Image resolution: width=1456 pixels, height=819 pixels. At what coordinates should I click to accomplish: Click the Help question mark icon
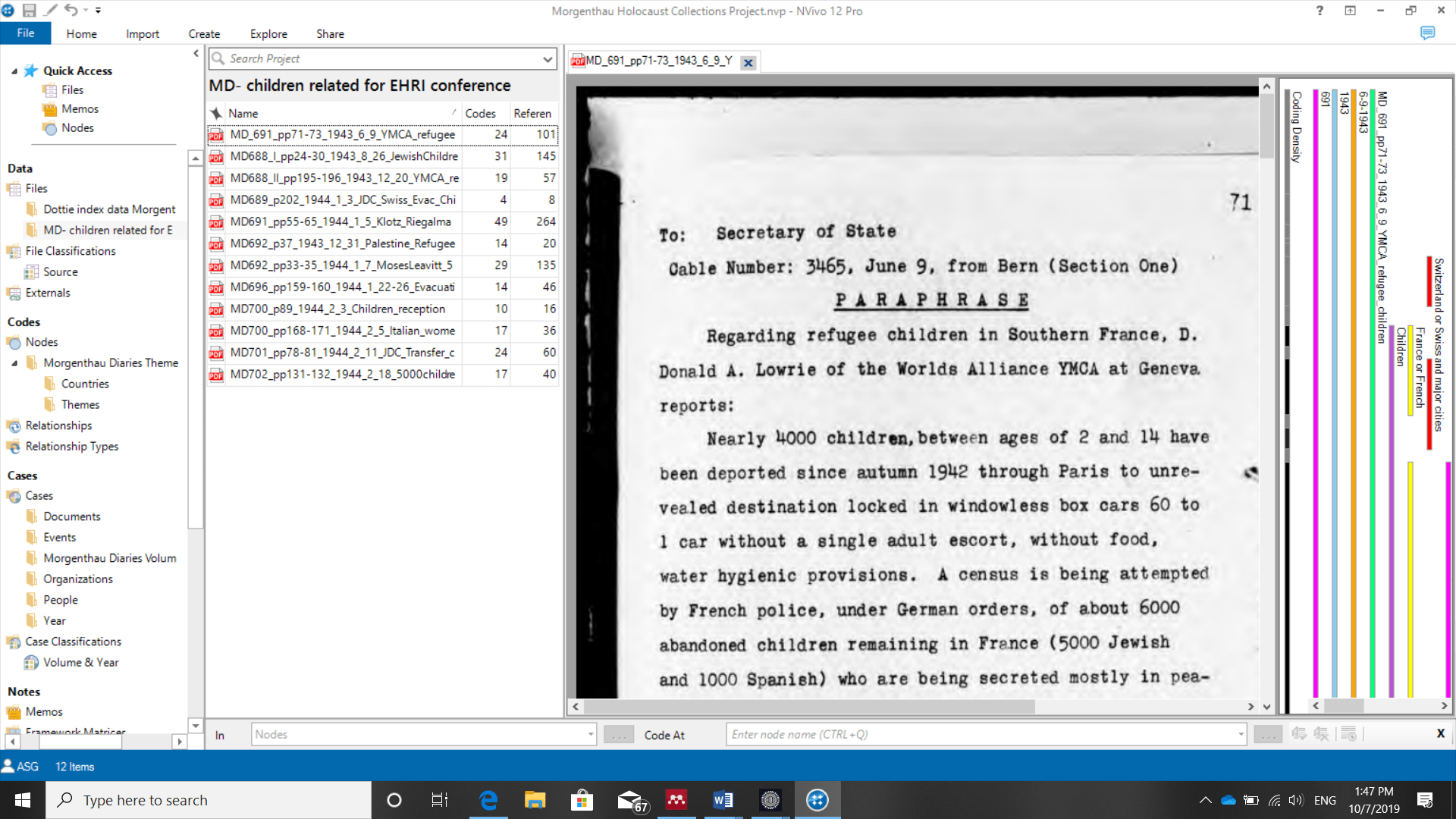click(x=1319, y=11)
